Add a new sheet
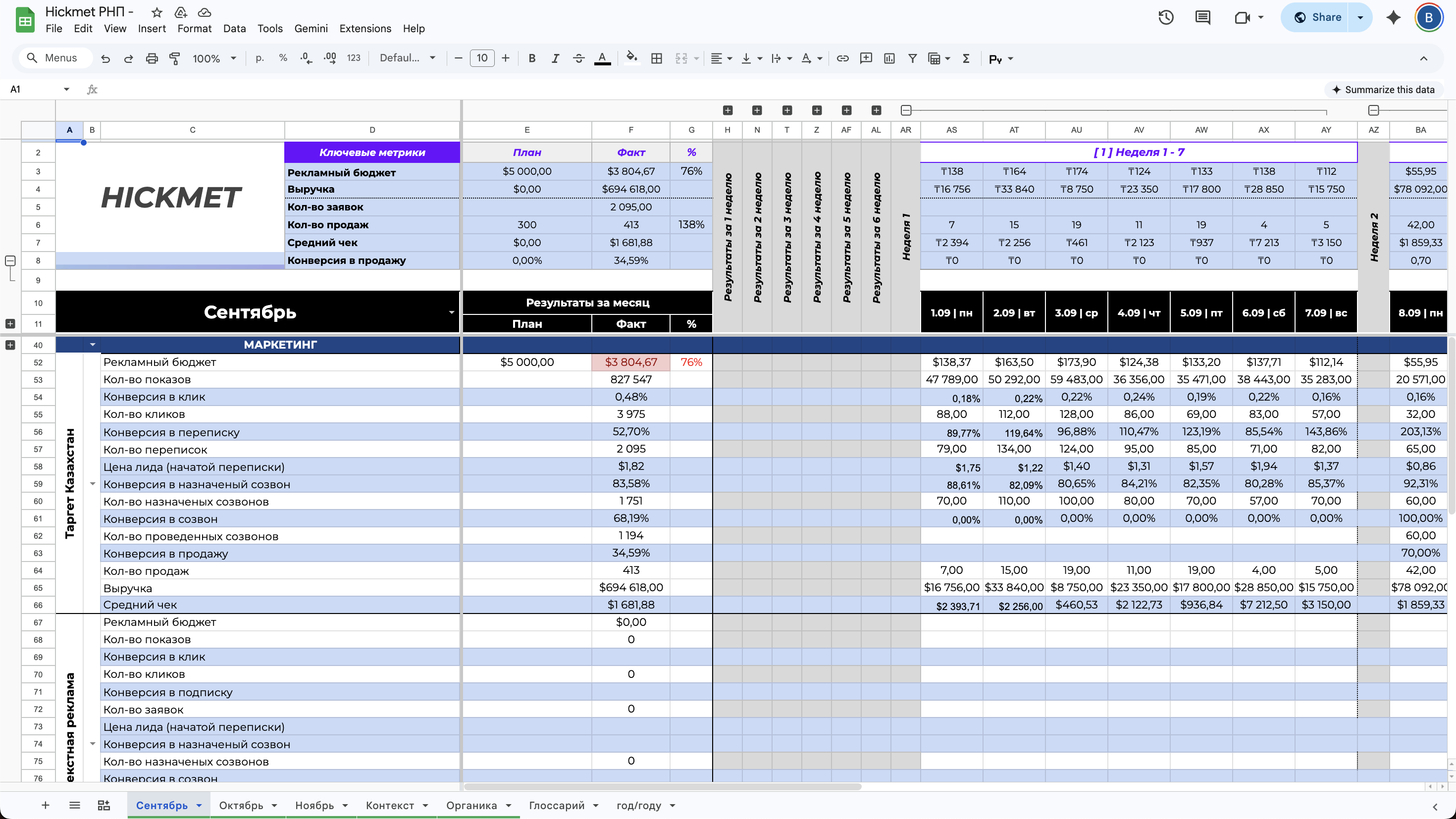This screenshot has width=1456, height=819. tap(45, 806)
